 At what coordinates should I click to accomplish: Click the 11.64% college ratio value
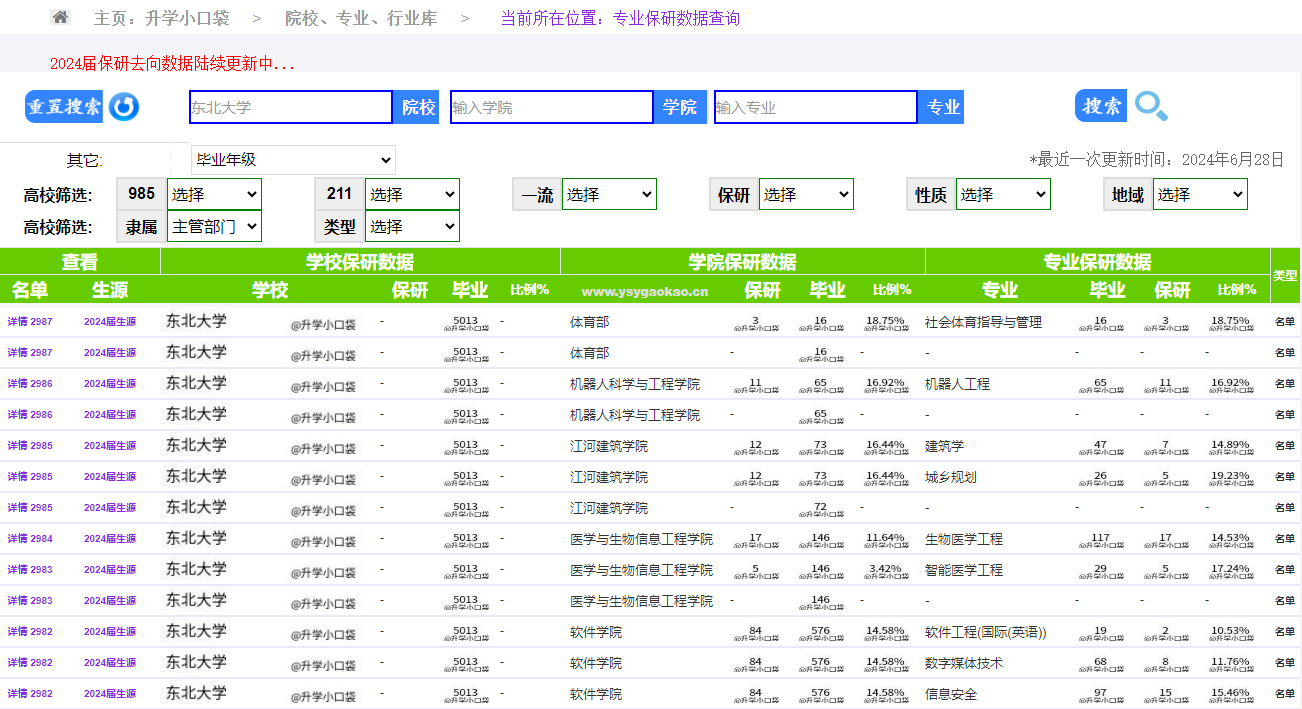(x=885, y=538)
